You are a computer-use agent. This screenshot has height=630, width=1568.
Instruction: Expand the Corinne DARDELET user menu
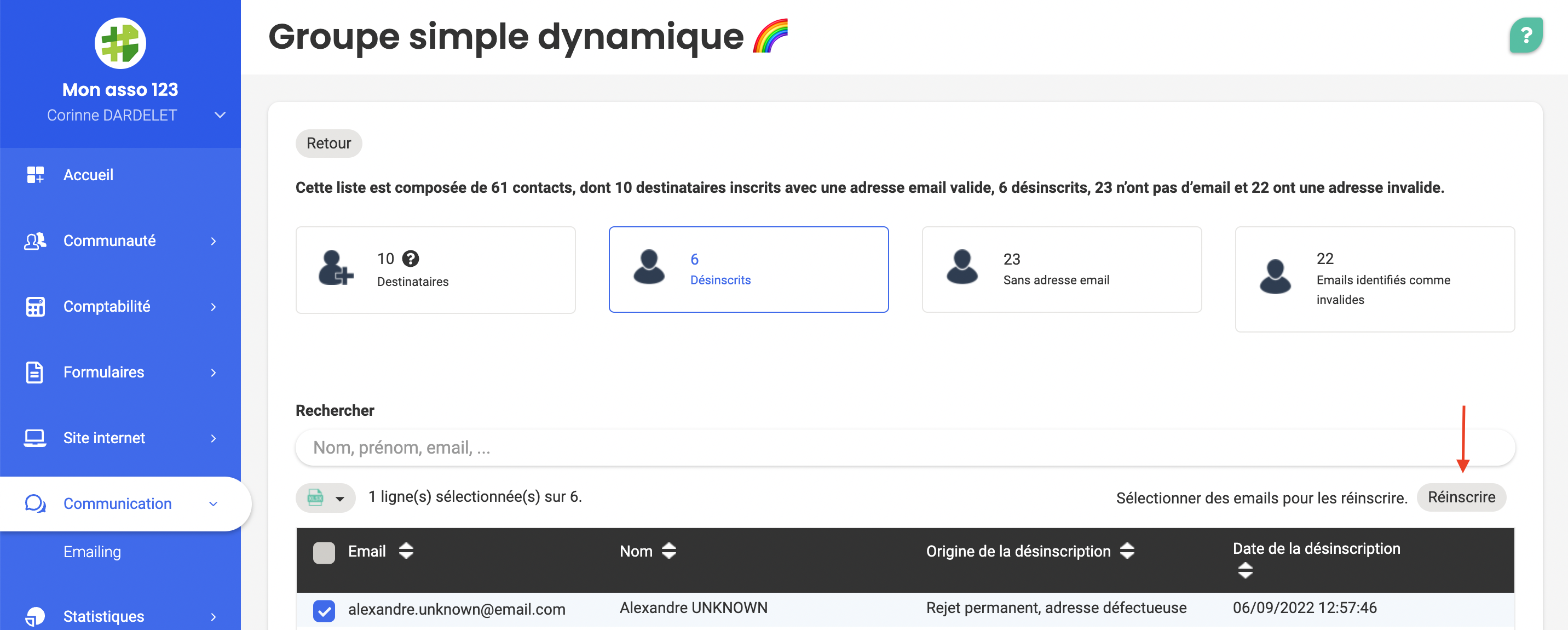[220, 115]
